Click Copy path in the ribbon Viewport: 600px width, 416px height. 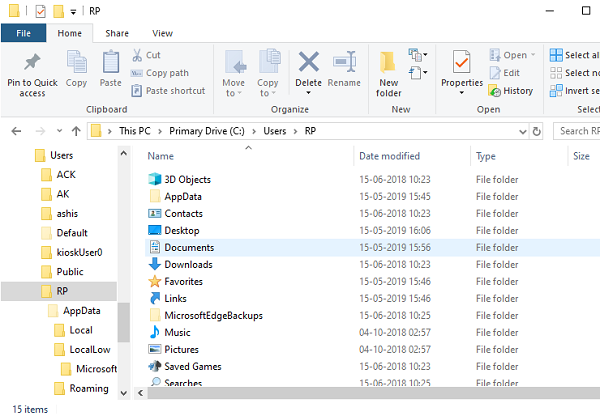(160, 73)
